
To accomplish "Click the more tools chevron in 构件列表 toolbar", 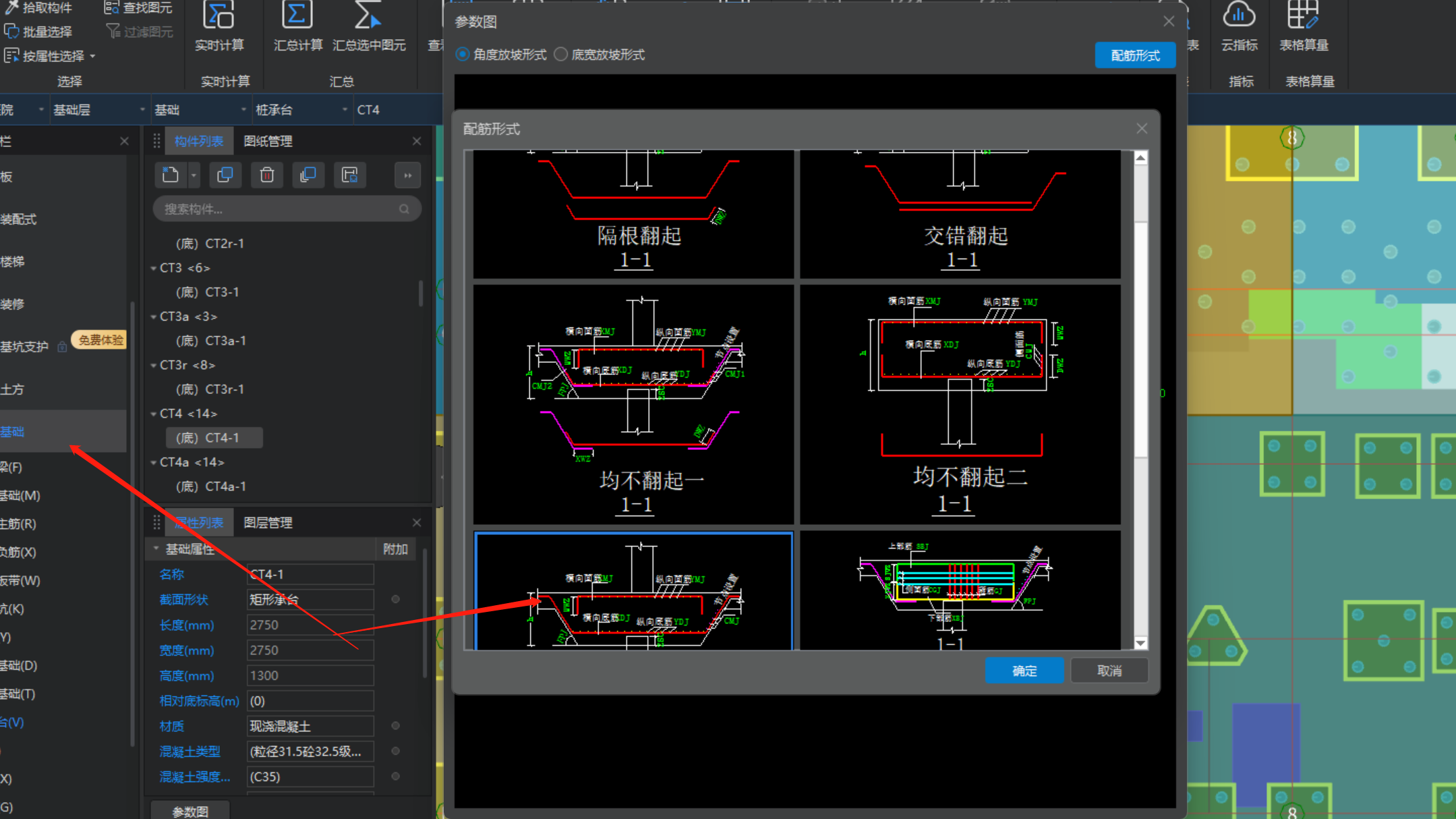I will tap(407, 175).
